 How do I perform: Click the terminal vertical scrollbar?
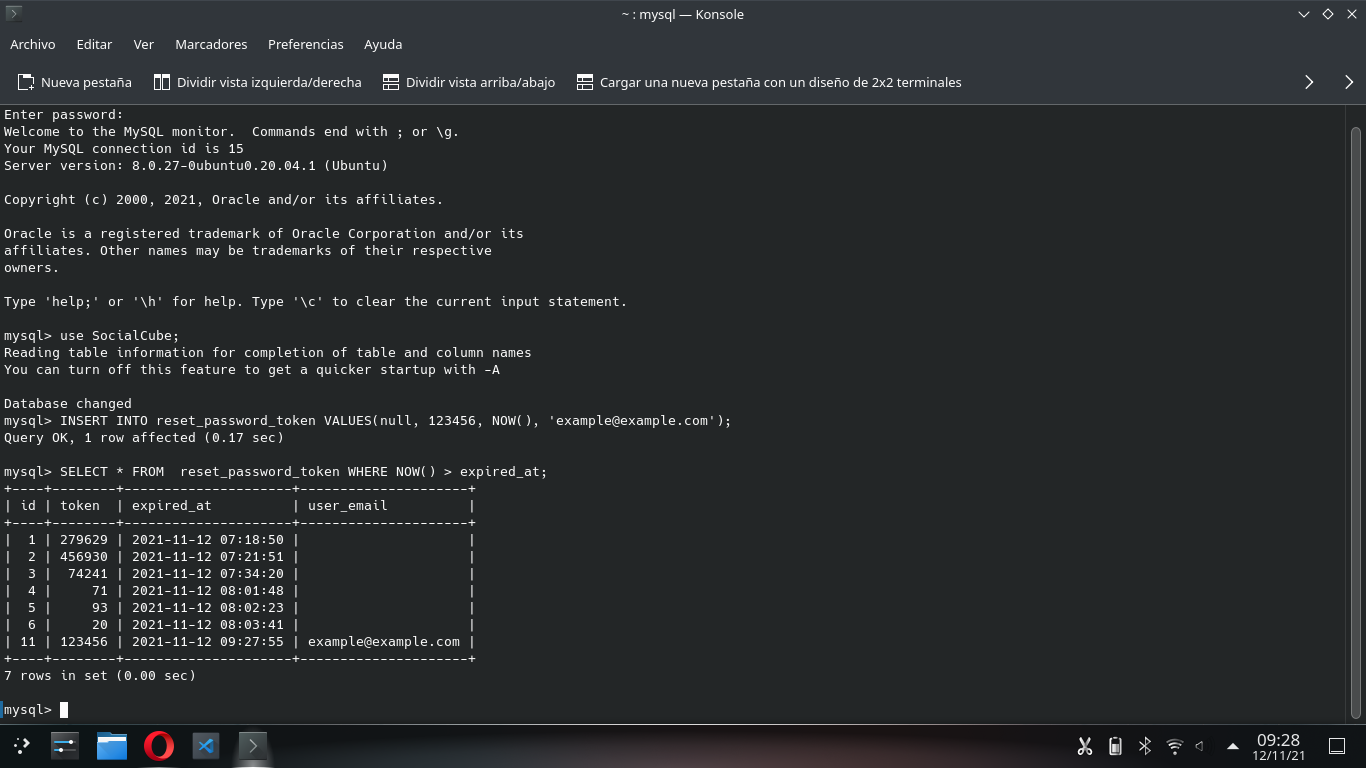1356,422
